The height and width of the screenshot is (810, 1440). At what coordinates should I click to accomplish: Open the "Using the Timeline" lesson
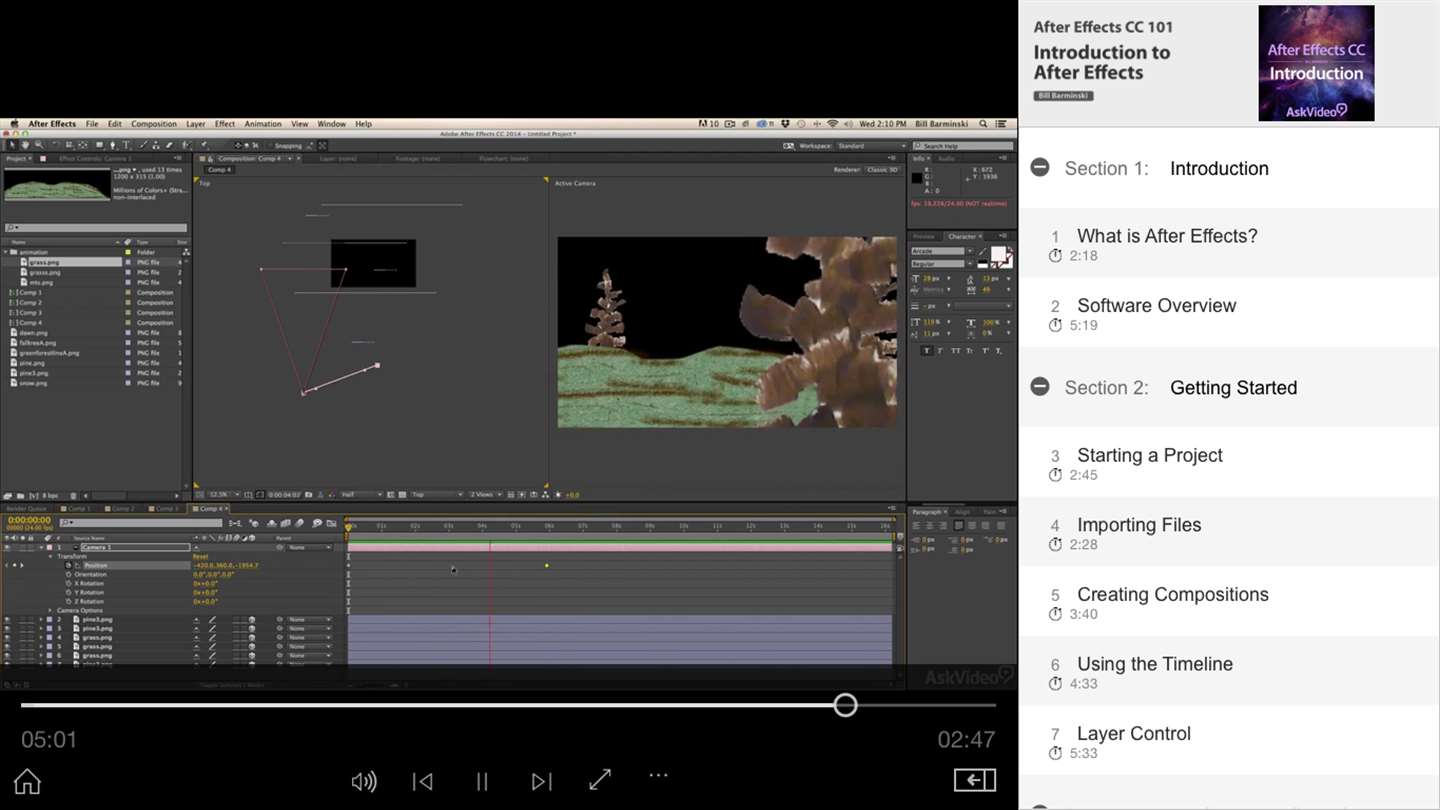tap(1154, 664)
